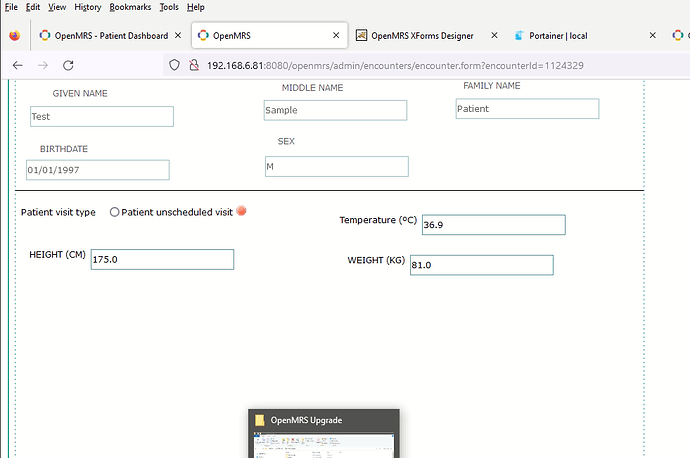Reload the page with the refresh icon
Screen dimensions: 690x458
pyautogui.click(x=68, y=65)
